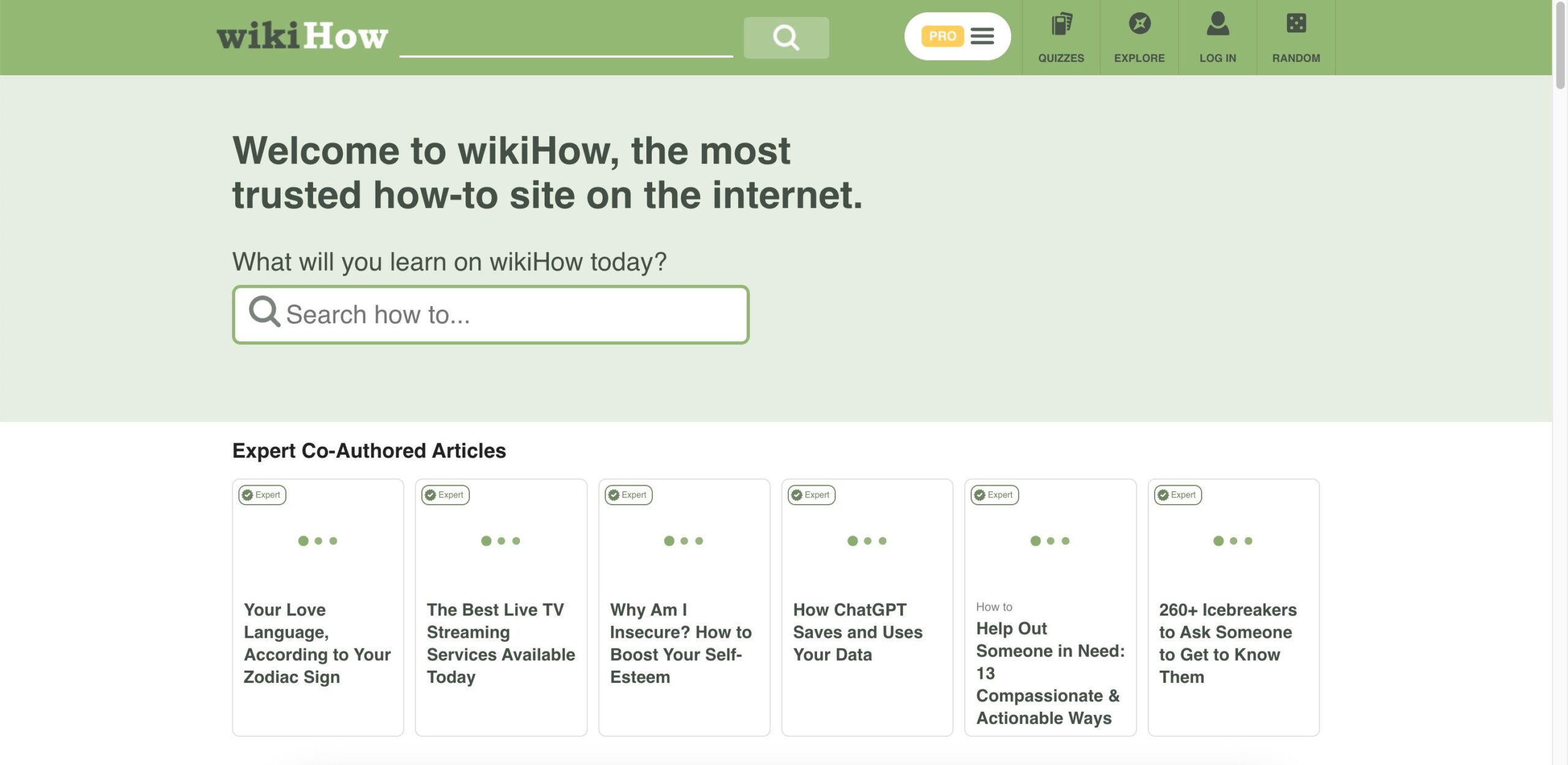Click the EXPLORE label
1568x765 pixels.
1139,58
